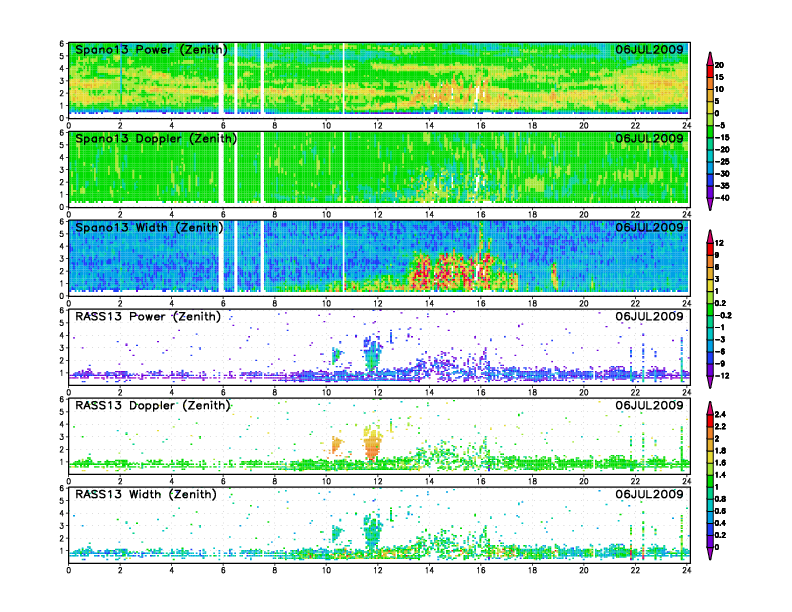Viewport: 792px width, 612px height.
Task: Click the 06JUL2009 date in RASS13 Power panel
Action: [x=649, y=317]
